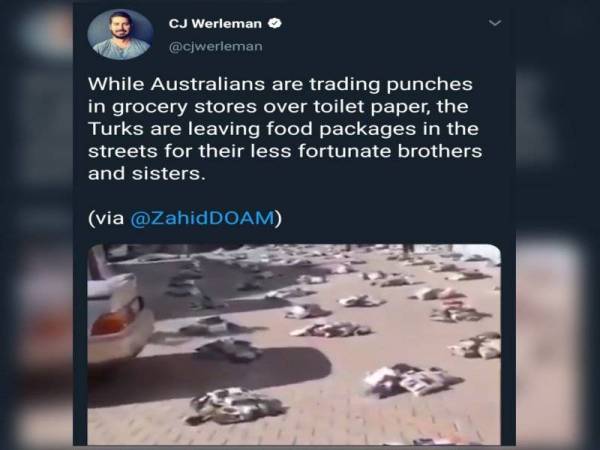600x450 pixels.
Task: Visit the @cjwerleman handle
Action: [215, 47]
